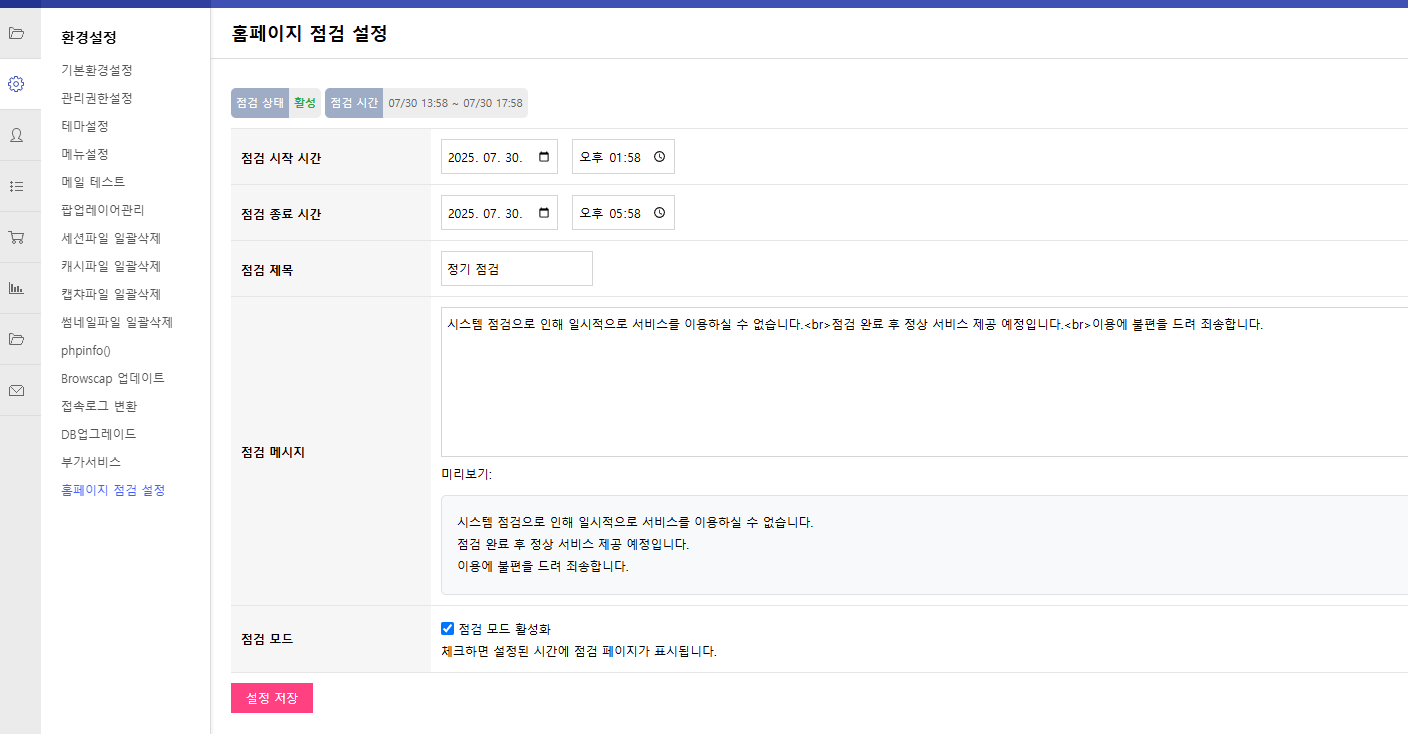Open the folder icon above the settings gear
This screenshot has height=734, width=1408.
tap(16, 33)
